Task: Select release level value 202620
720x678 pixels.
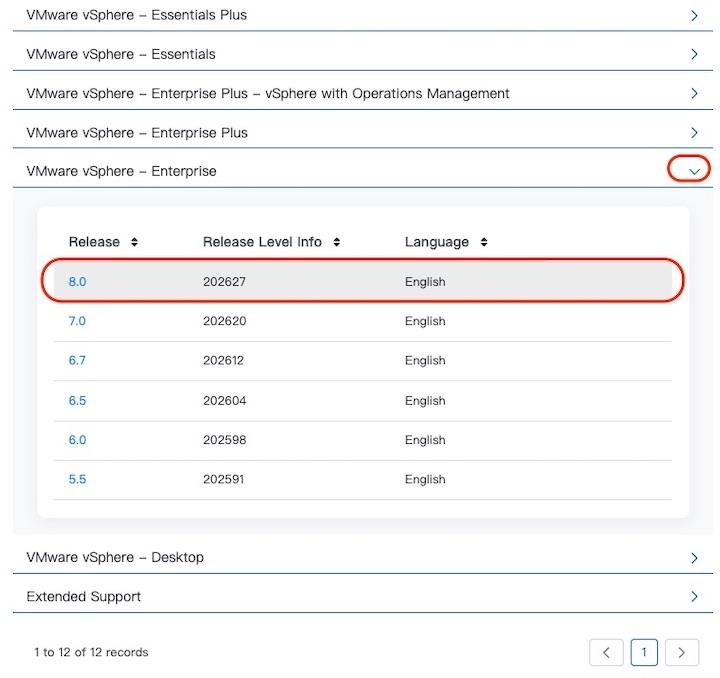Action: (x=225, y=321)
